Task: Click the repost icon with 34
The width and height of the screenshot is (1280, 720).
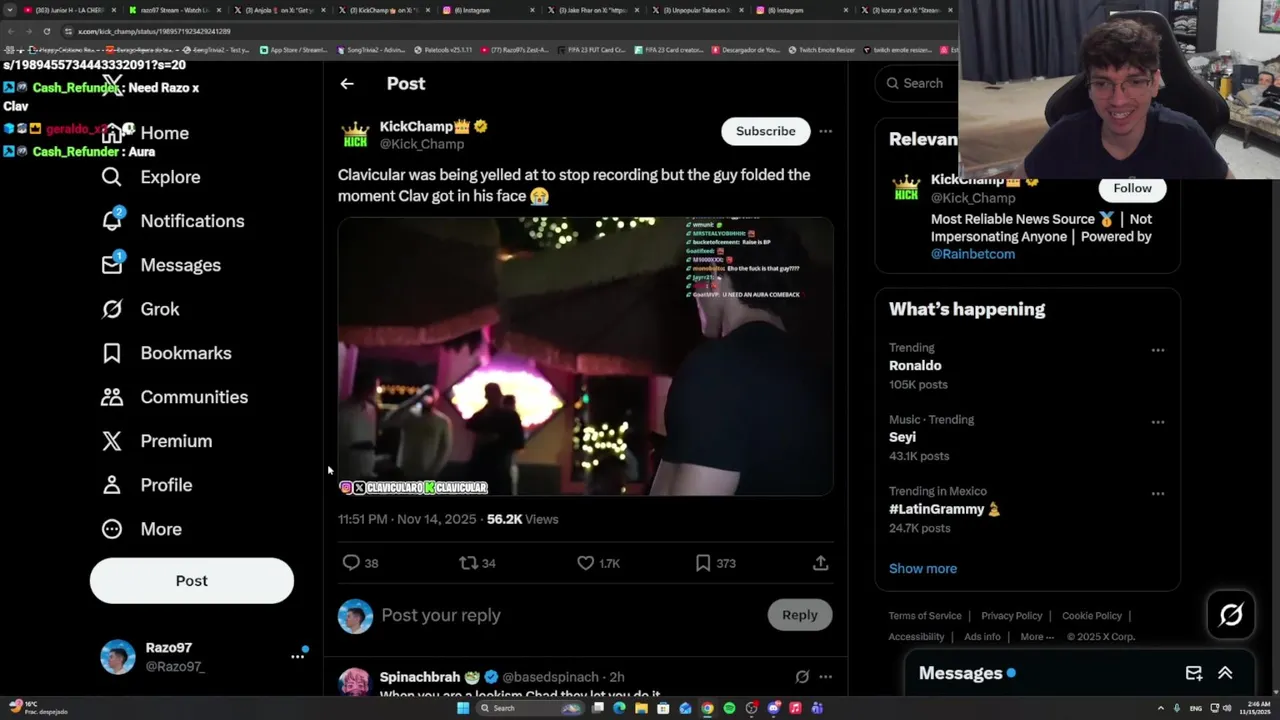Action: coord(468,563)
